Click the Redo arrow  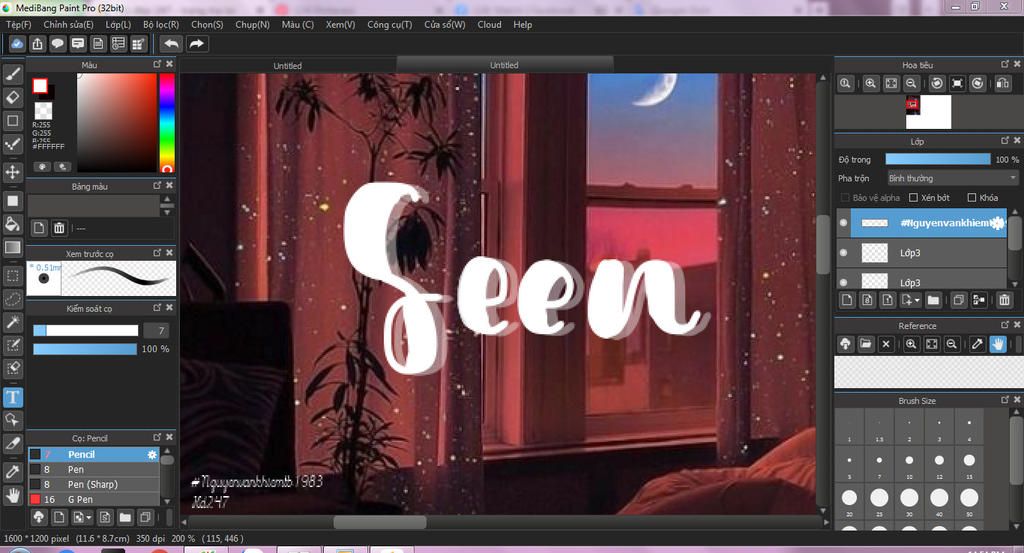pyautogui.click(x=196, y=44)
